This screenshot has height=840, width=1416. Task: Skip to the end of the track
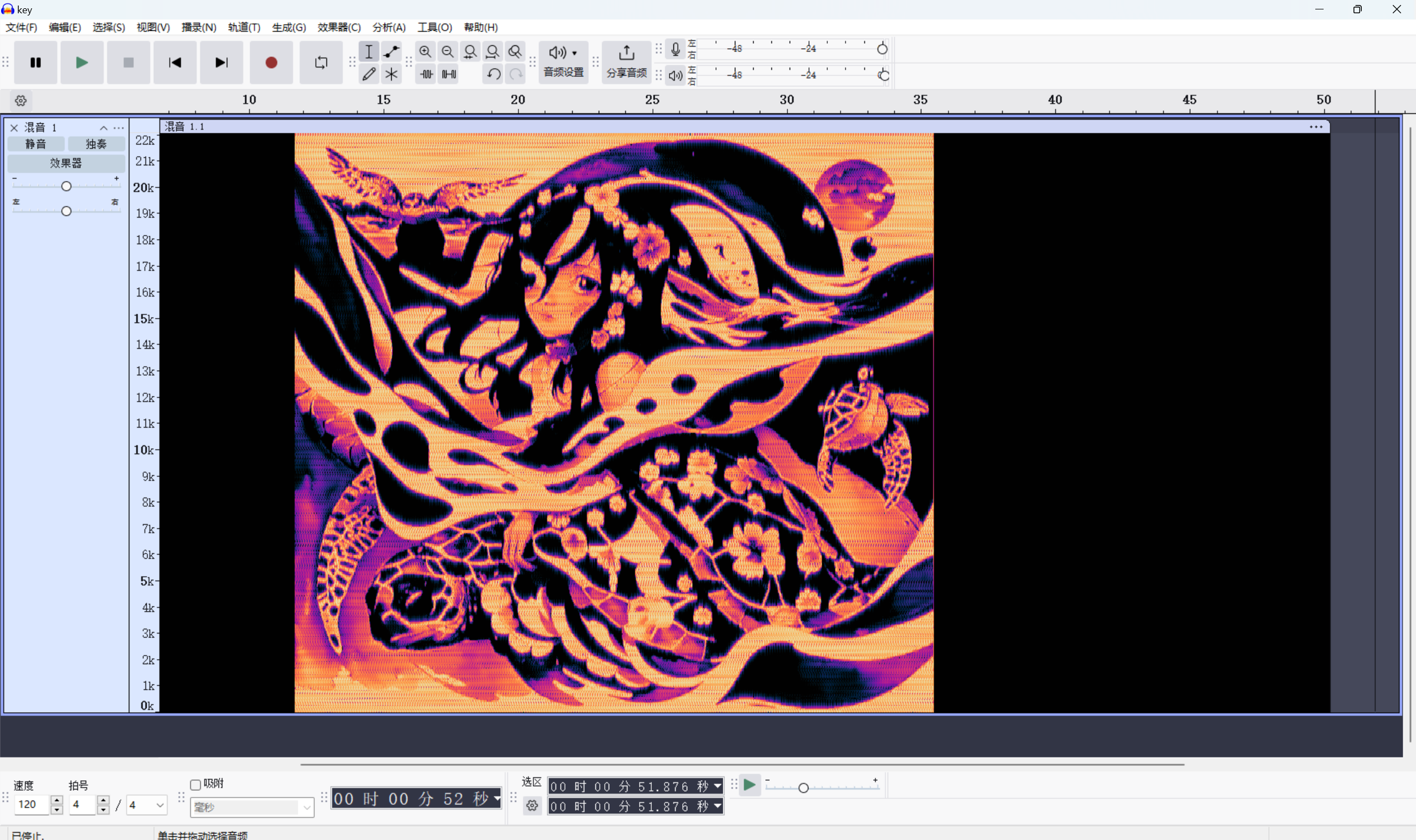pos(221,63)
